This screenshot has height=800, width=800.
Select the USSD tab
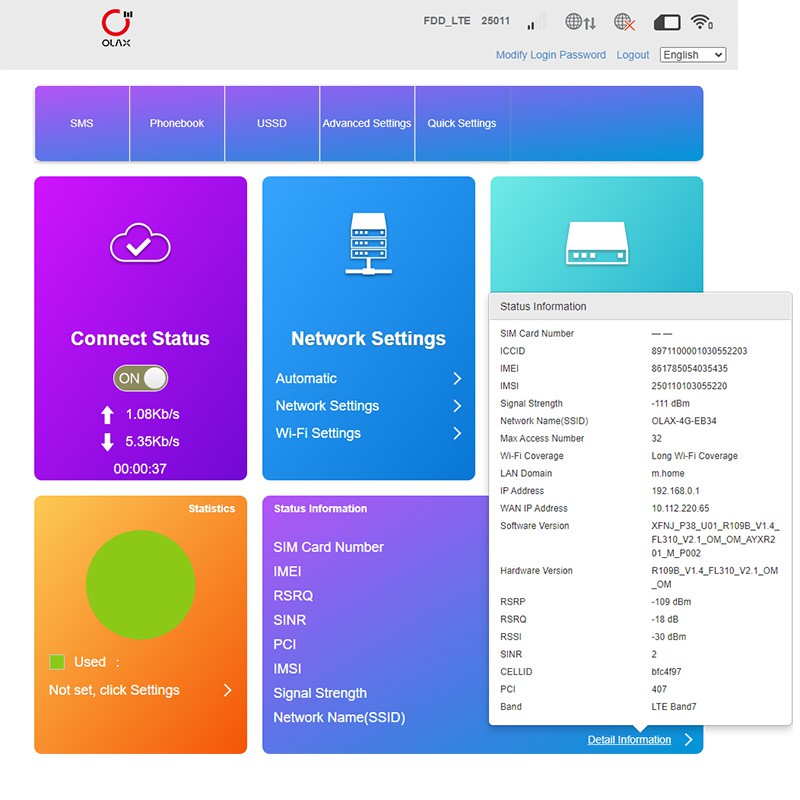272,123
